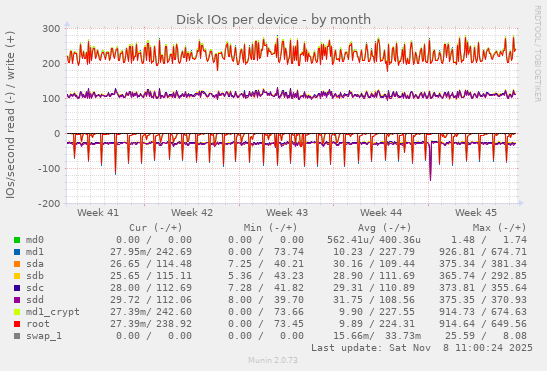Click sdc max value '373.81 / 355.64'
The height and width of the screenshot is (371, 547).
pos(483,288)
